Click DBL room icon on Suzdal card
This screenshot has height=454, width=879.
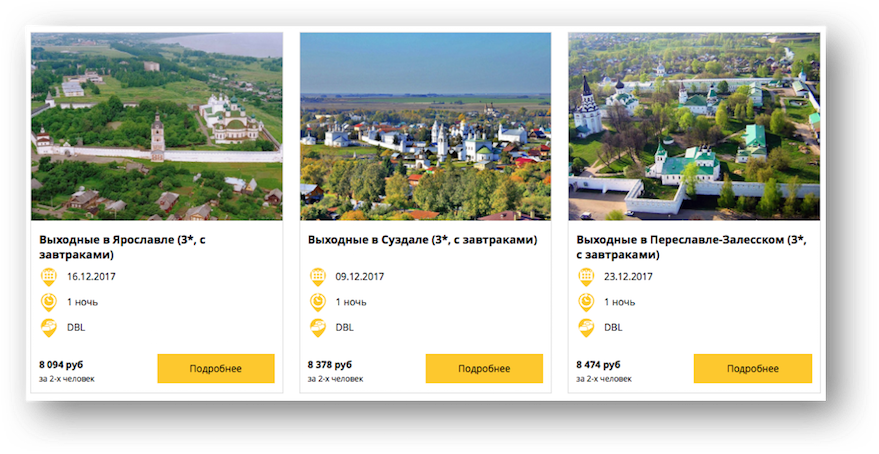click(x=318, y=328)
